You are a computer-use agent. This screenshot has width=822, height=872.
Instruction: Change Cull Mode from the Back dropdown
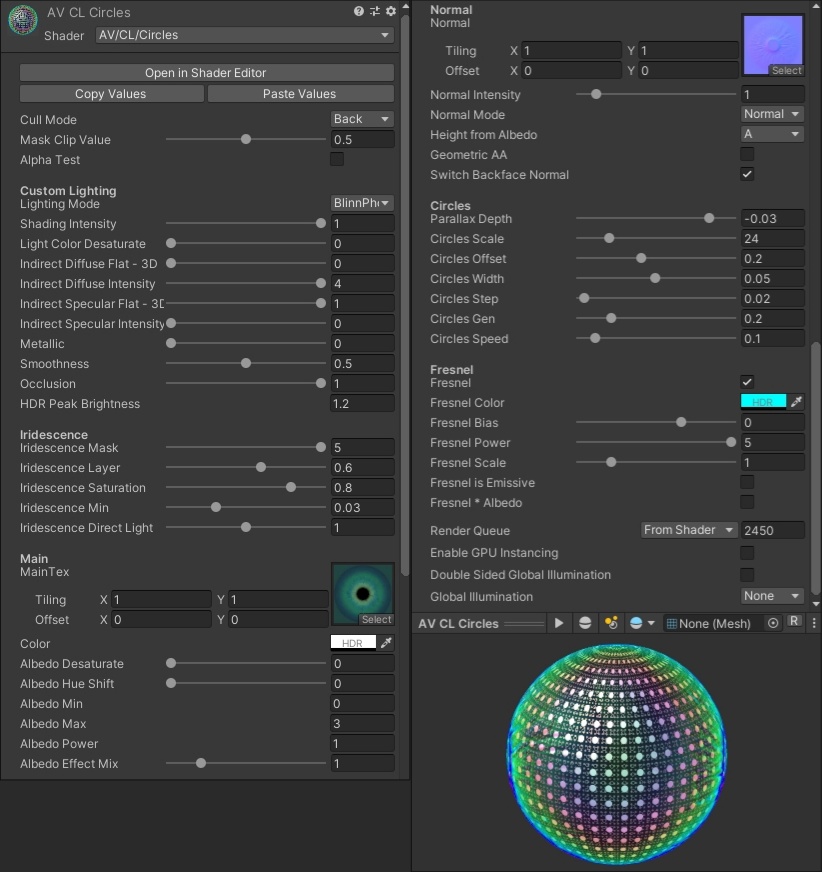[x=361, y=119]
